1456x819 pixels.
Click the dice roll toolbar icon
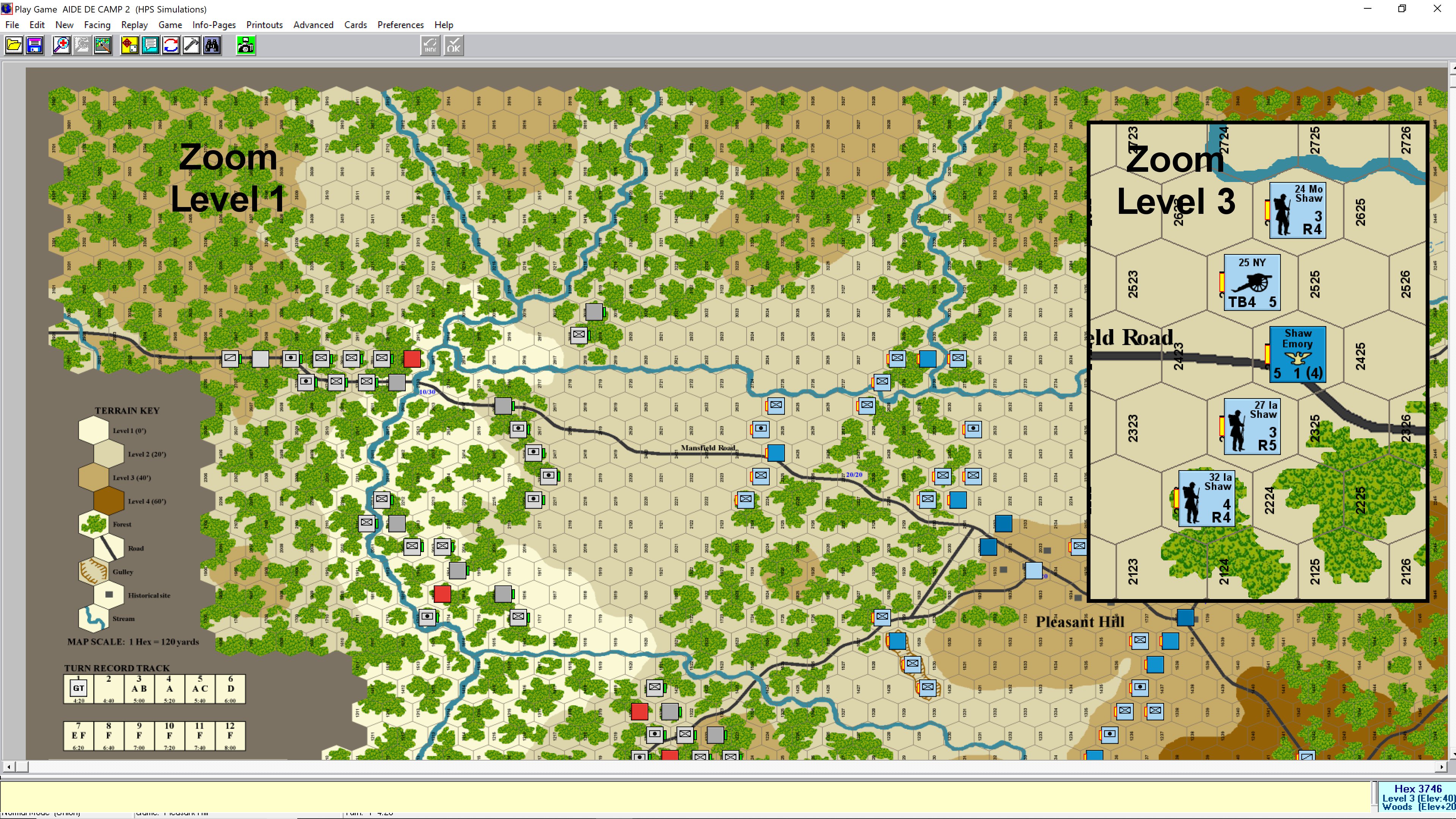point(129,45)
